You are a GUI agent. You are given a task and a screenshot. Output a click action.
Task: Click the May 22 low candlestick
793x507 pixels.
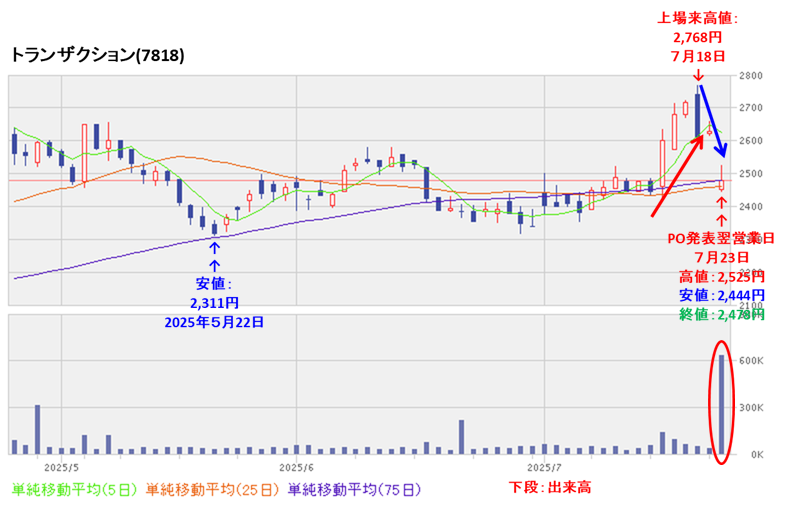(214, 229)
